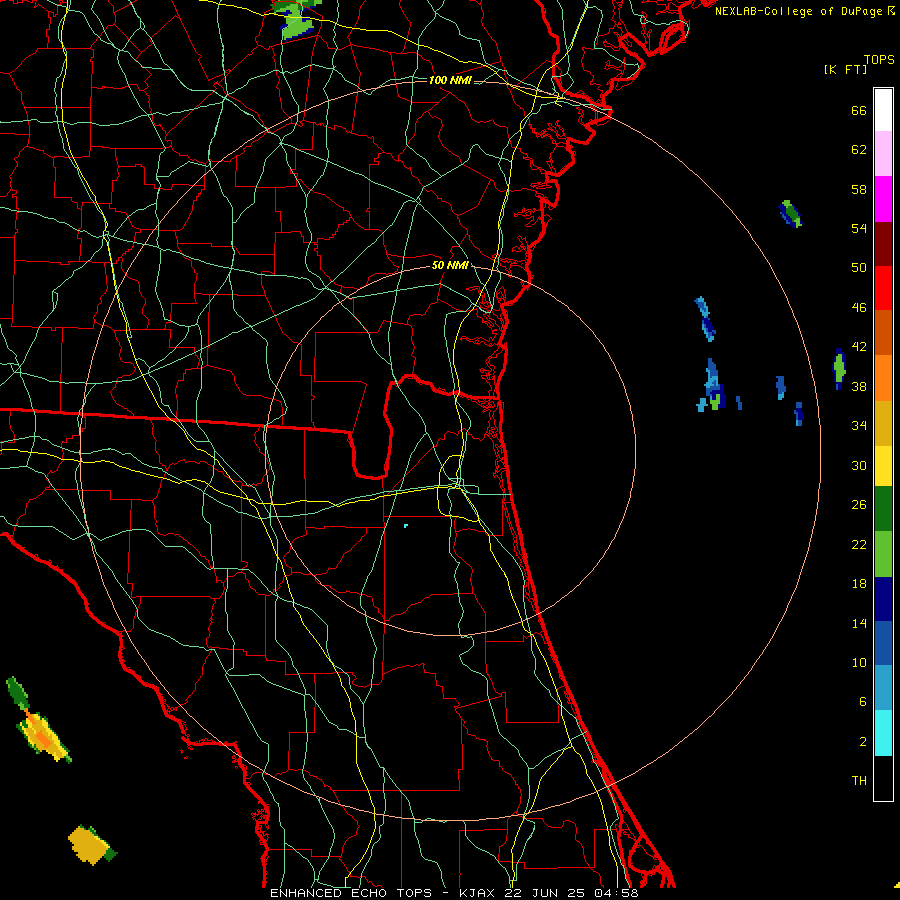
Task: Pick the dark maroon legend swatch
Action: pos(883,244)
